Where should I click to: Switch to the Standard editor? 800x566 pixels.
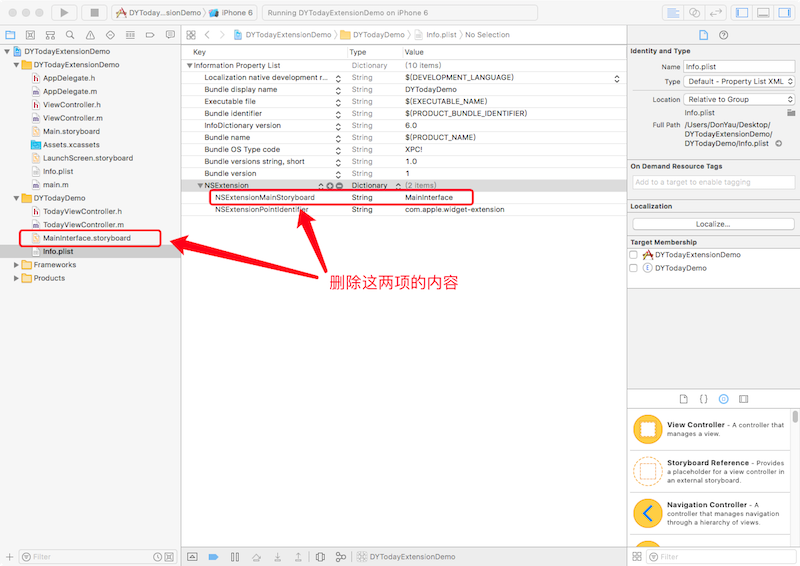pyautogui.click(x=673, y=13)
